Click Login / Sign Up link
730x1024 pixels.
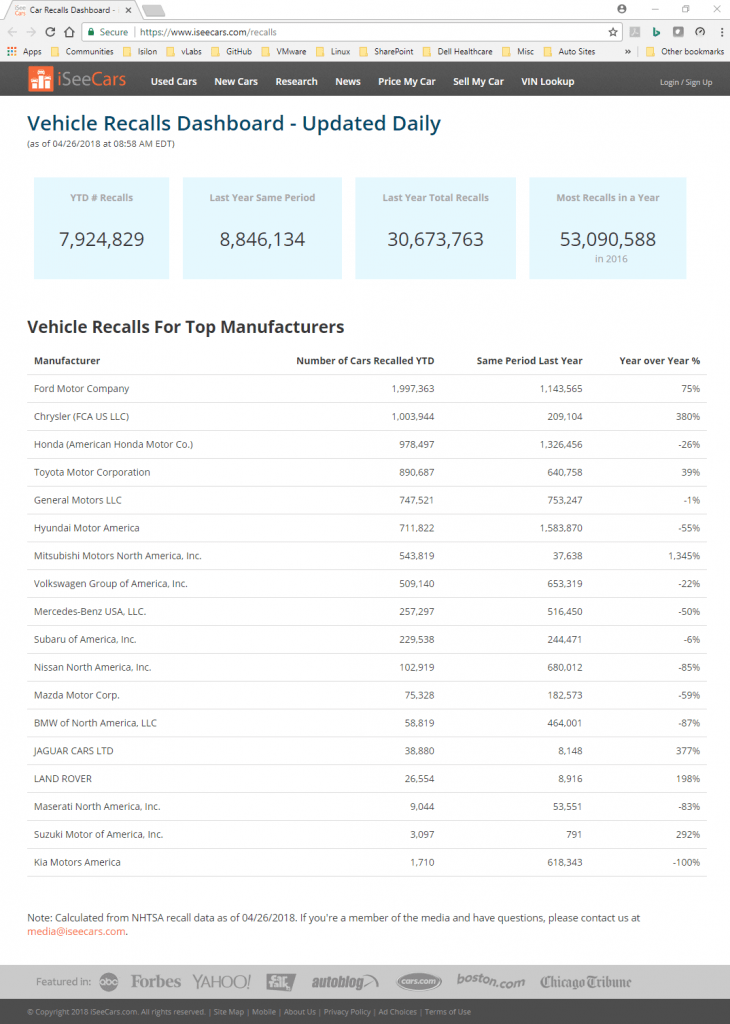click(686, 82)
